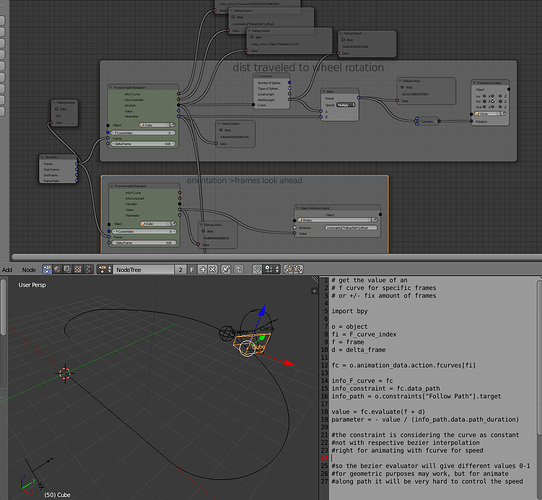Select the Animation Nodes tree type icon
This screenshot has width=542, height=500.
pos(47,269)
